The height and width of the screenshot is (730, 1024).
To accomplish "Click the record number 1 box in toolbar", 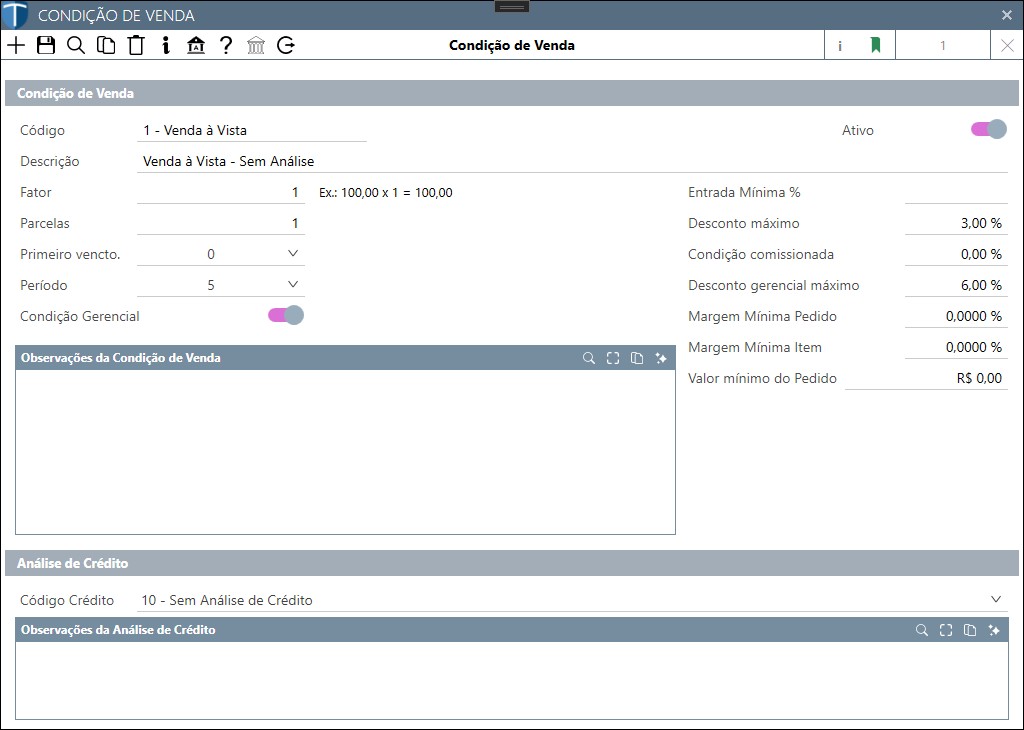I will (x=942, y=45).
